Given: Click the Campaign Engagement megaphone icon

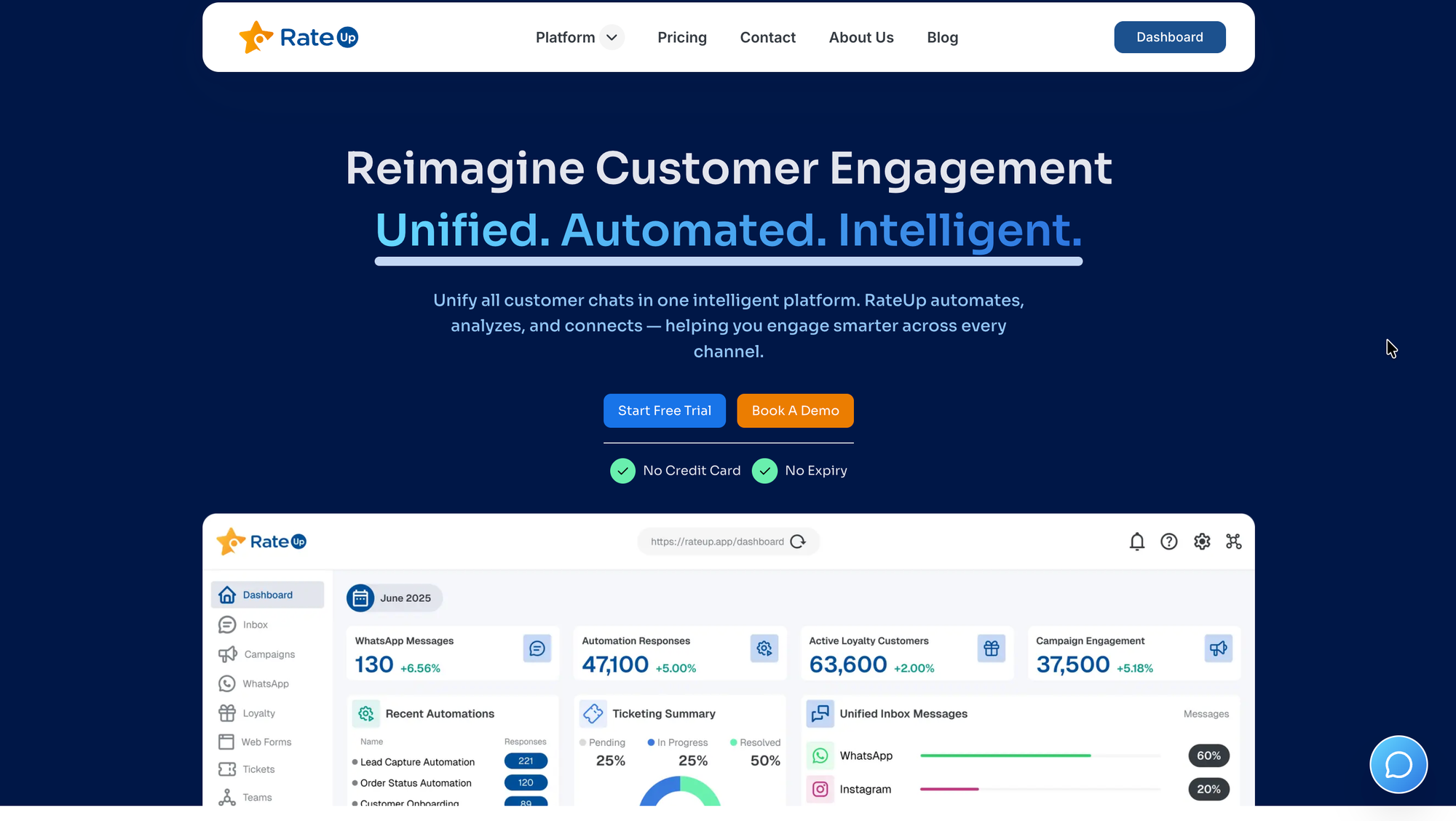Looking at the screenshot, I should pos(1218,648).
